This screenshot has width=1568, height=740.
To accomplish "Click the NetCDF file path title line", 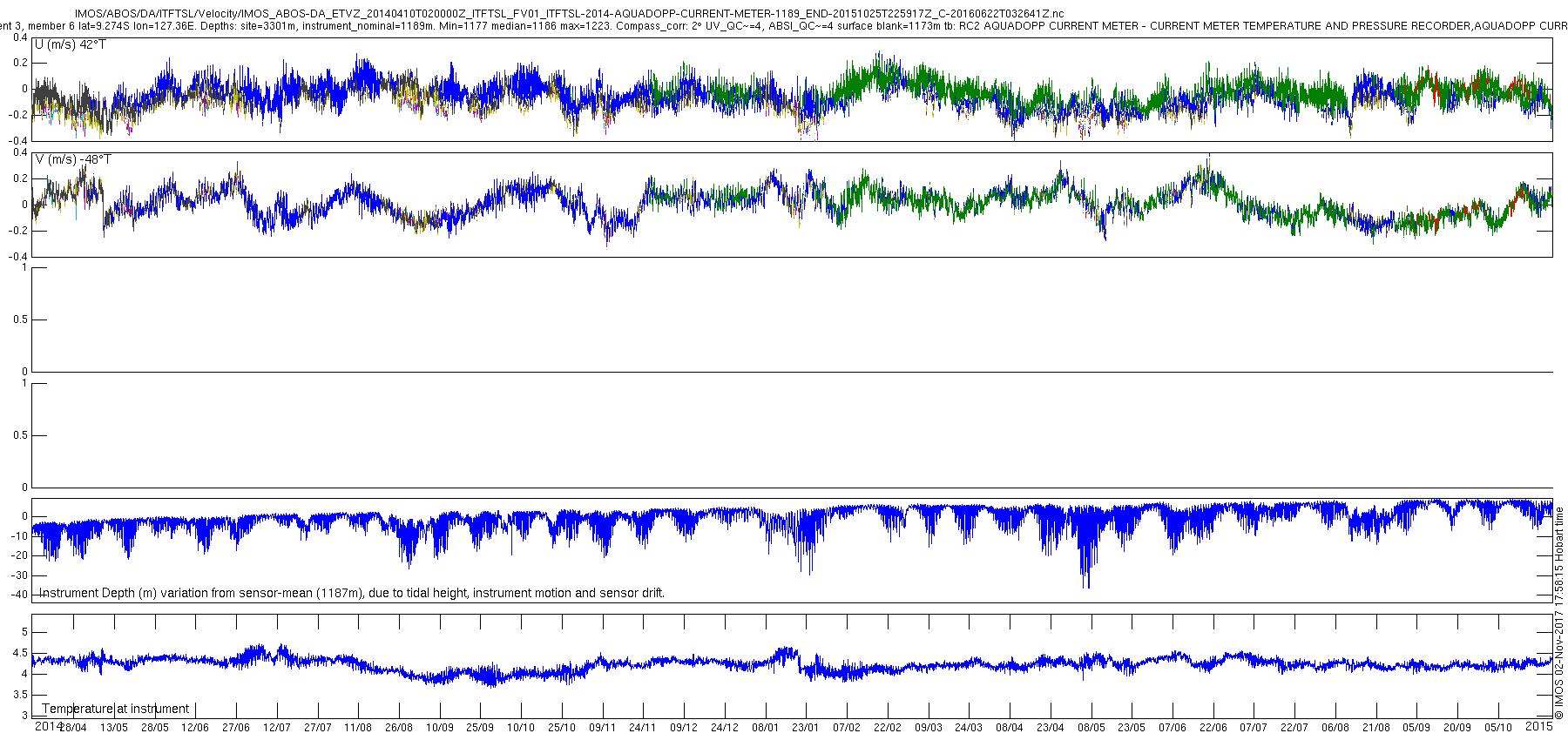I will click(x=569, y=14).
